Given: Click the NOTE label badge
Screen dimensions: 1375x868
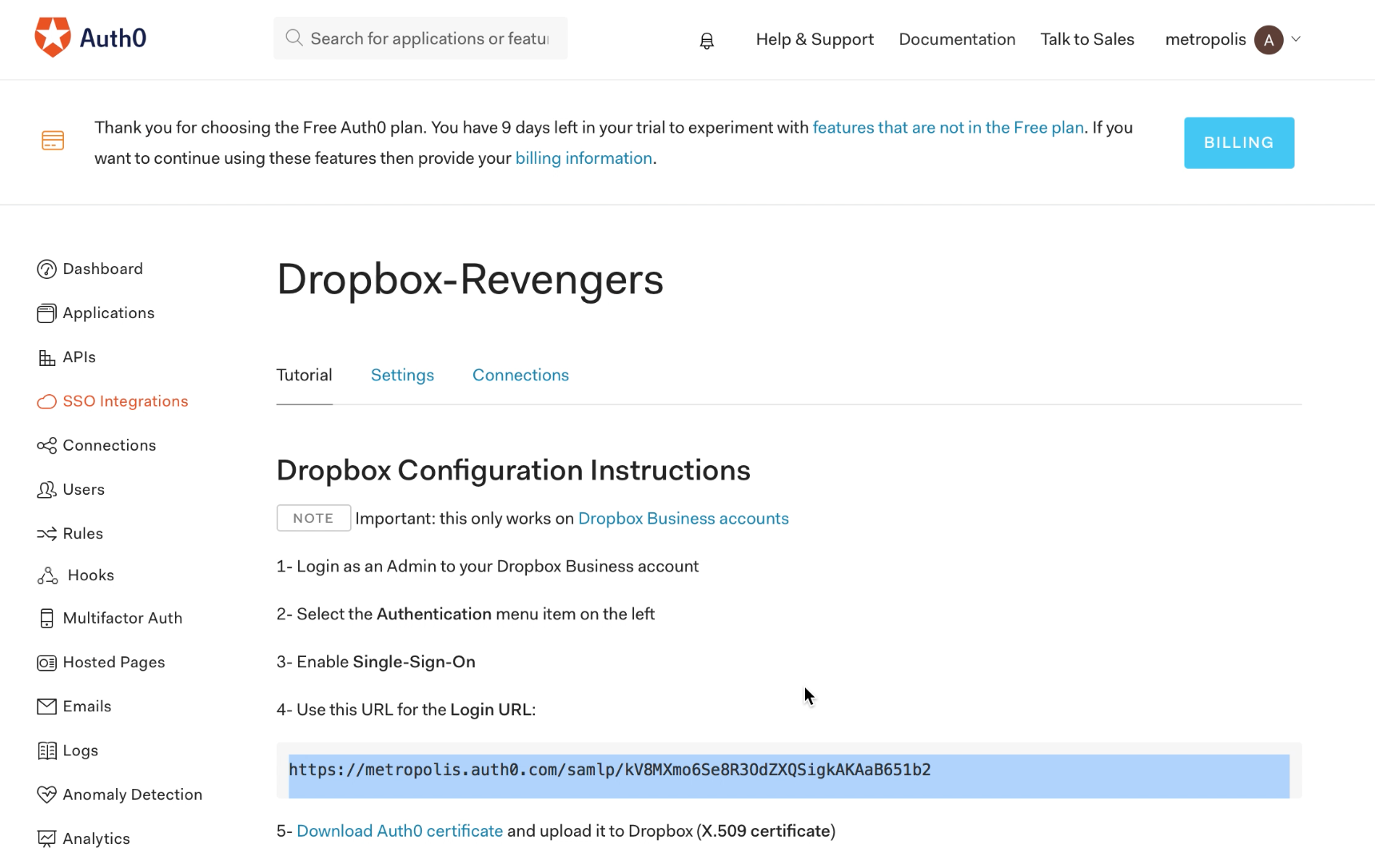Looking at the screenshot, I should pos(313,518).
